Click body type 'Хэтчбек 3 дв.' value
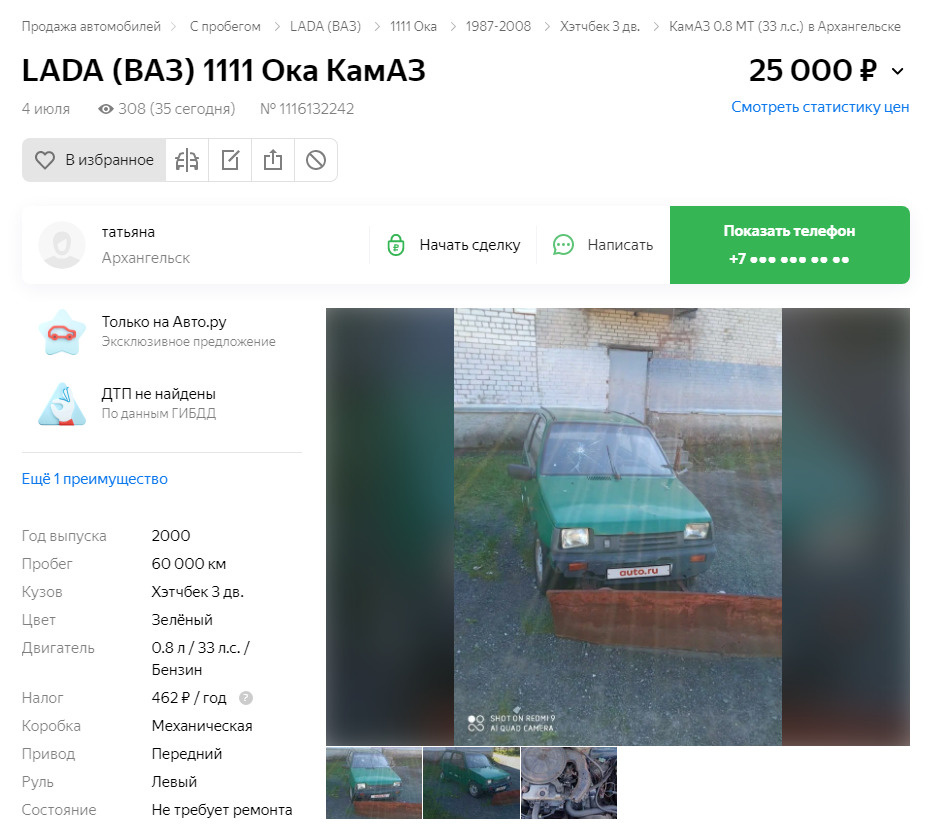Viewport: 933px width, 826px height. (198, 592)
